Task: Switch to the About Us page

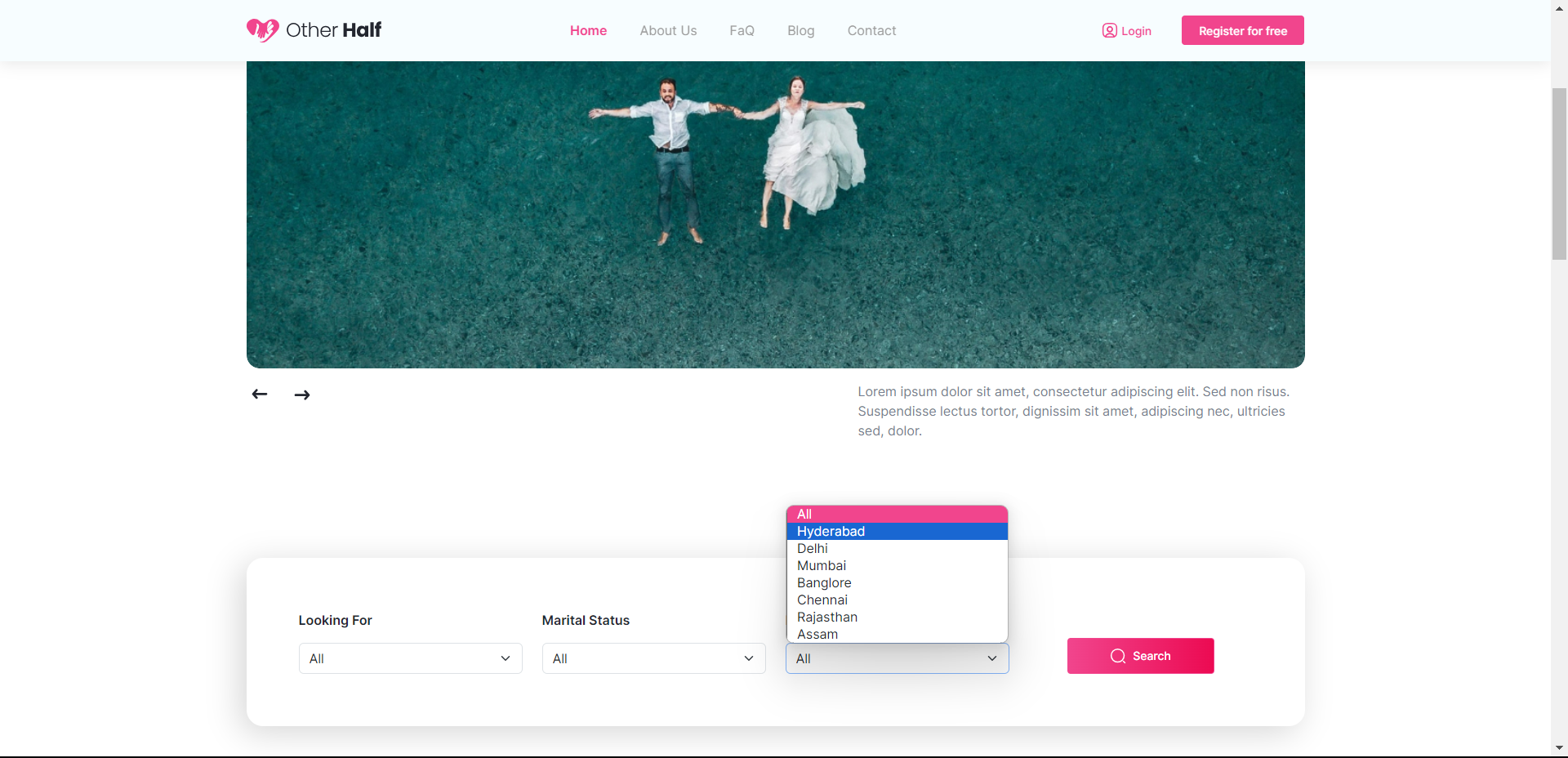Action: coord(668,30)
